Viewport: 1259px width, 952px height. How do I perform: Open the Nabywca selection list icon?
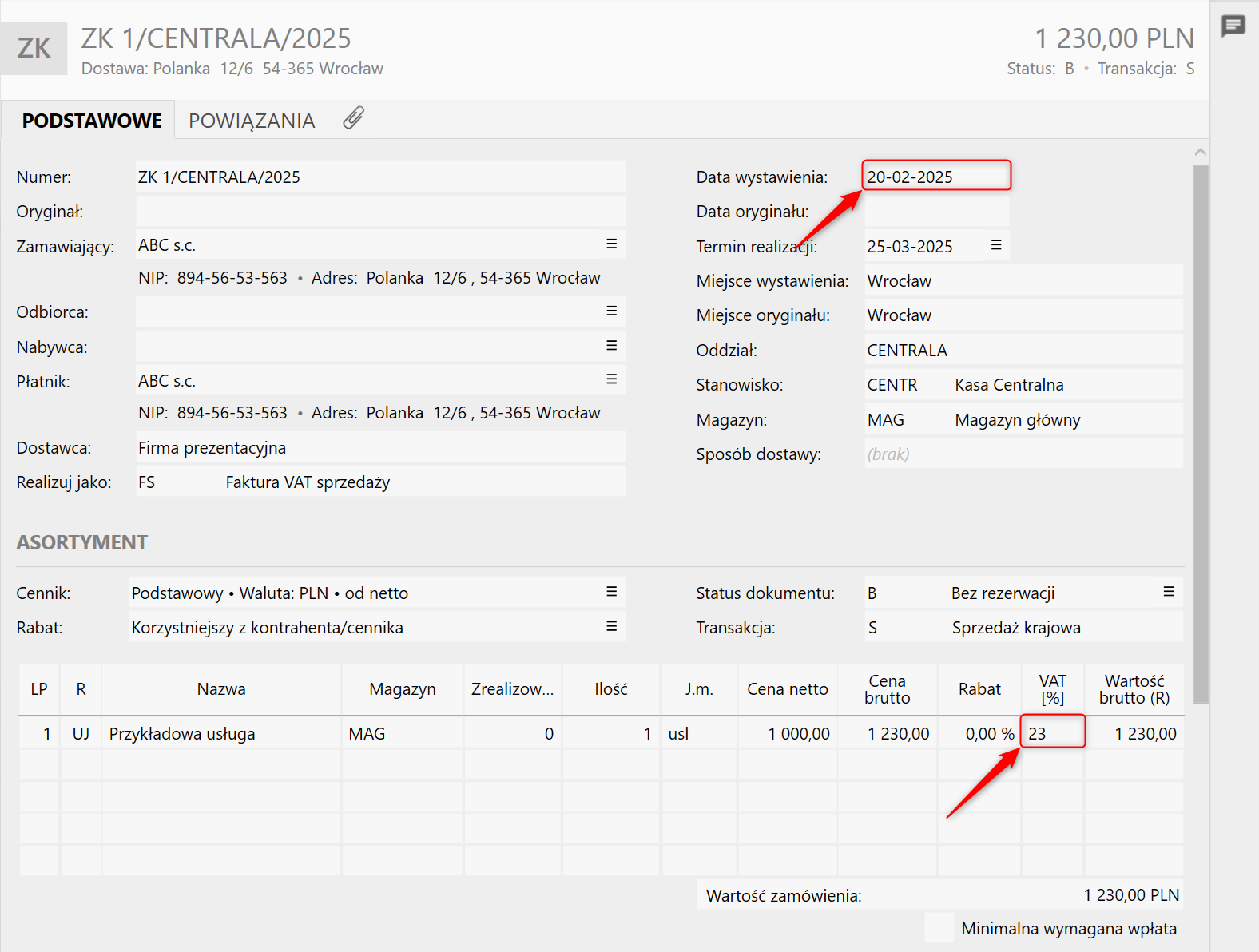[611, 346]
